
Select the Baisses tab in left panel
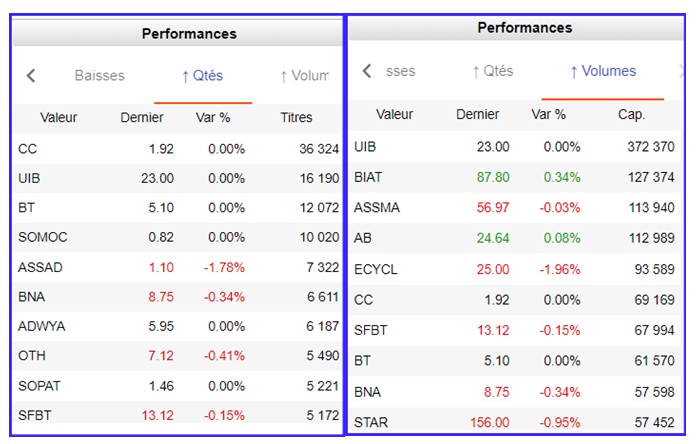point(100,76)
